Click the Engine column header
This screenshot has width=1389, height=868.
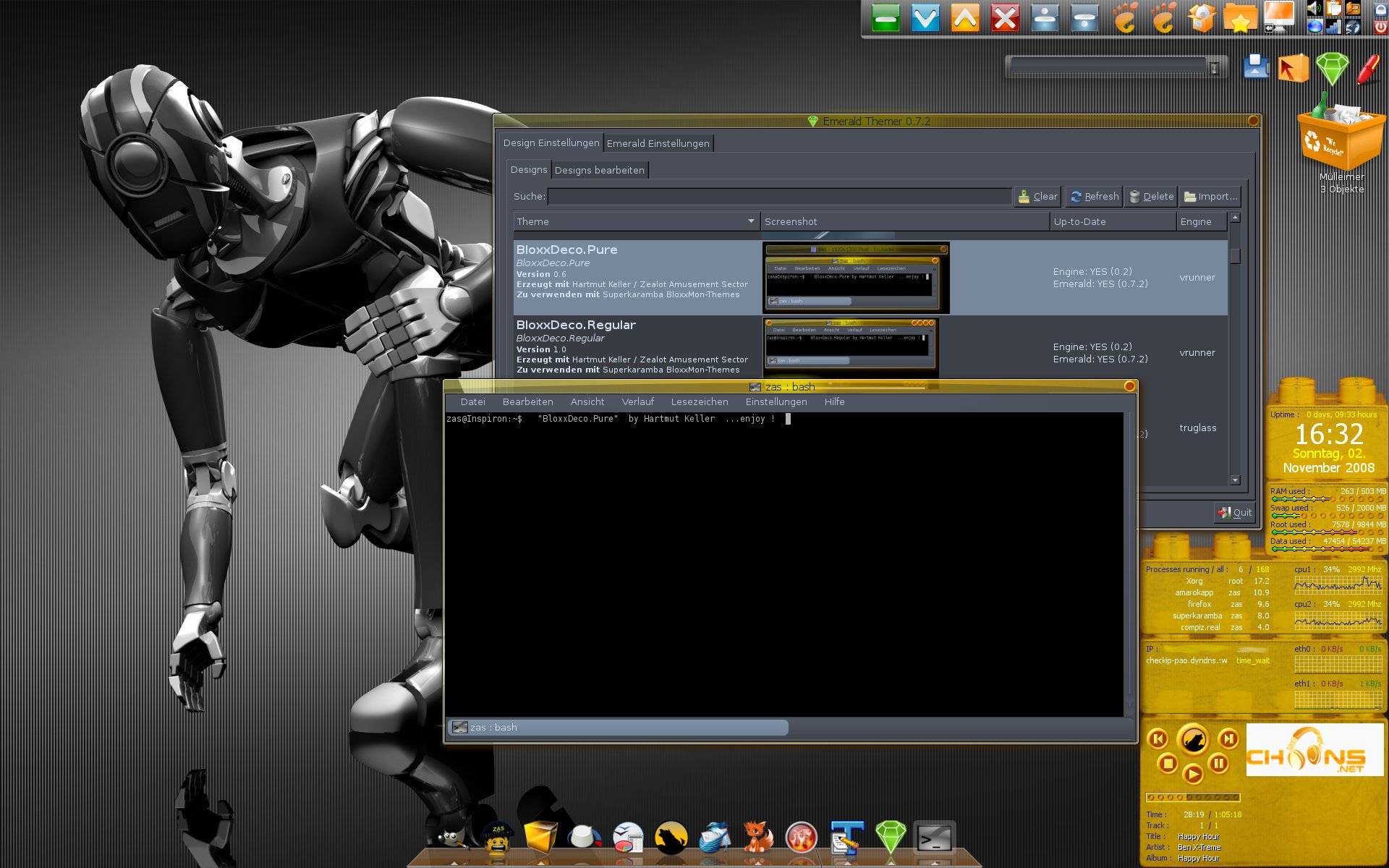[x=1202, y=221]
